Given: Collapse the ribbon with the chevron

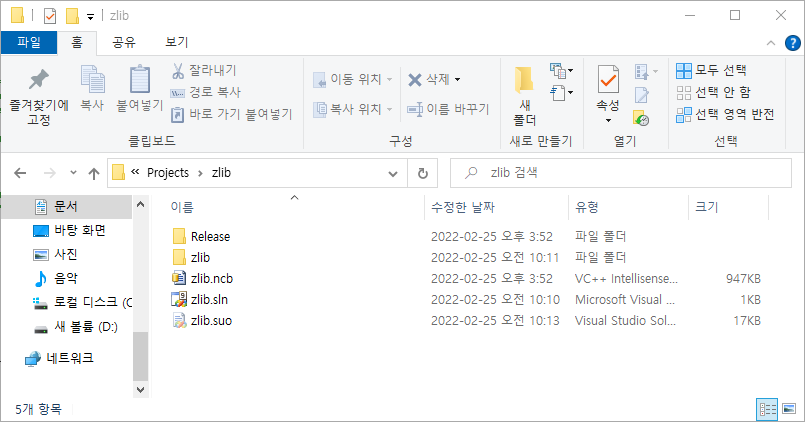Looking at the screenshot, I should pos(771,43).
